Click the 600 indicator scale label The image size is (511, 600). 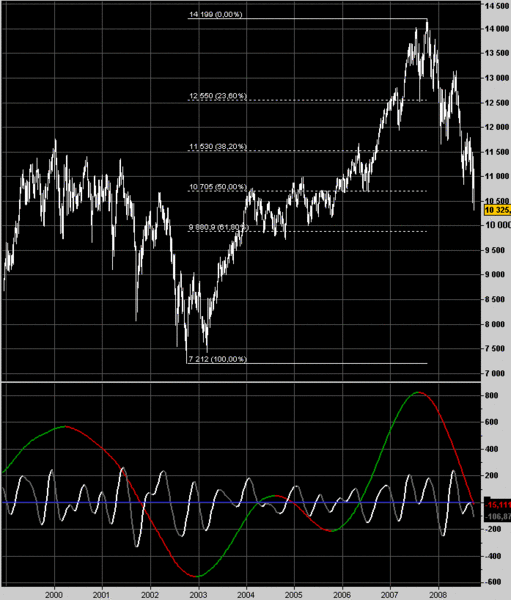(493, 422)
